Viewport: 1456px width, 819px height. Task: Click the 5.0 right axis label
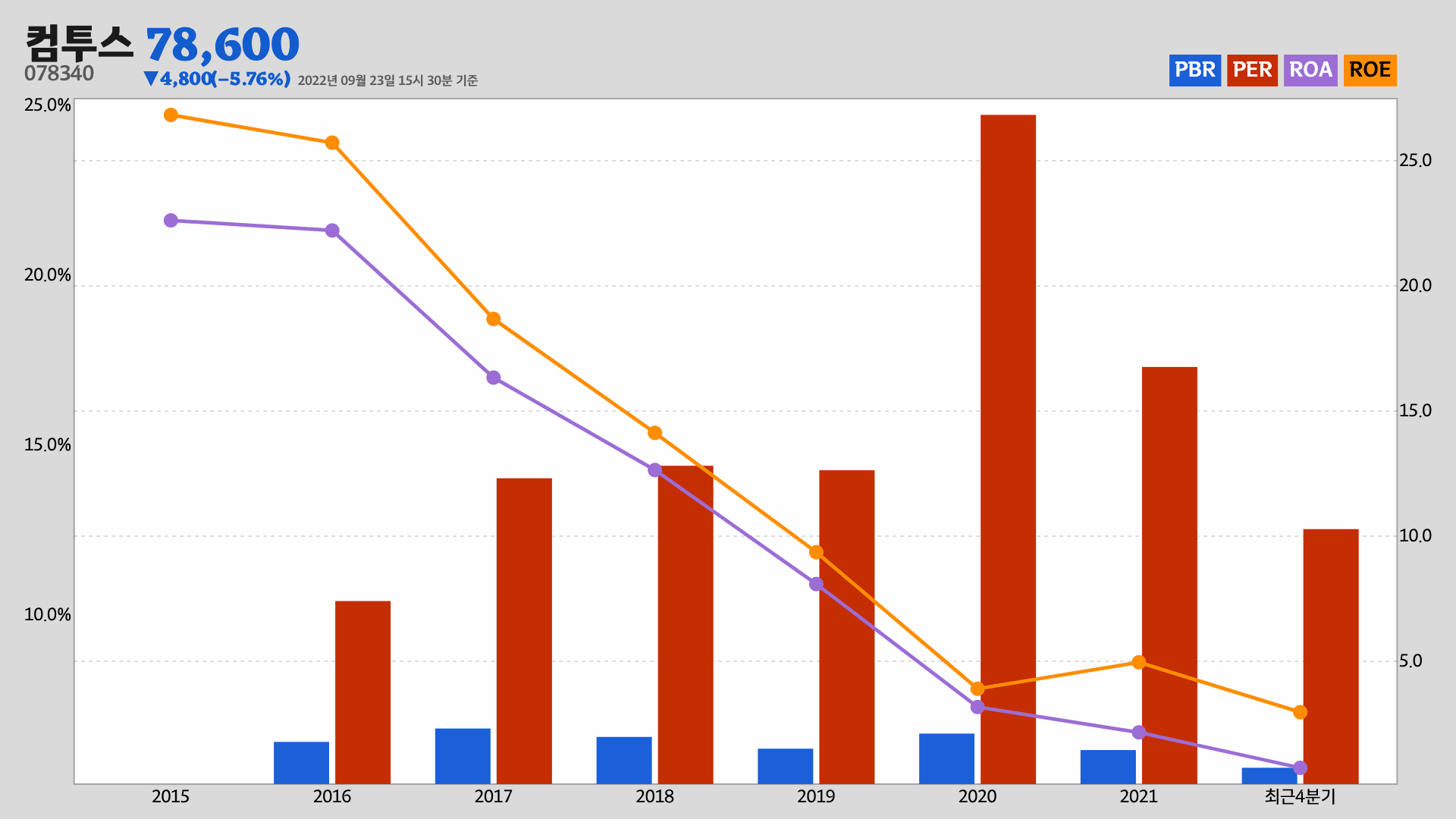1410,661
